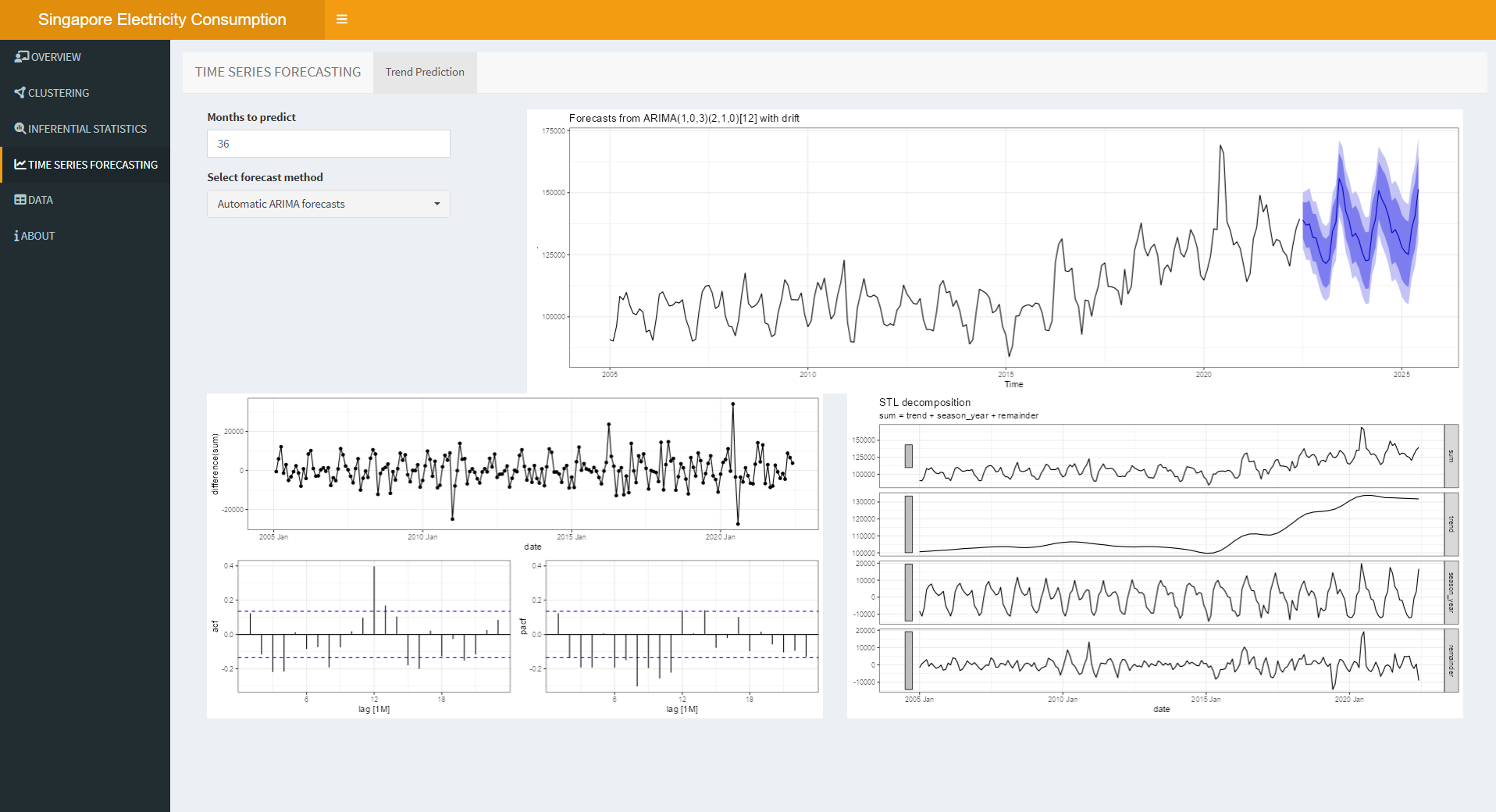Click the Overview sidebar icon
Image resolution: width=1496 pixels, height=812 pixels.
(x=21, y=57)
